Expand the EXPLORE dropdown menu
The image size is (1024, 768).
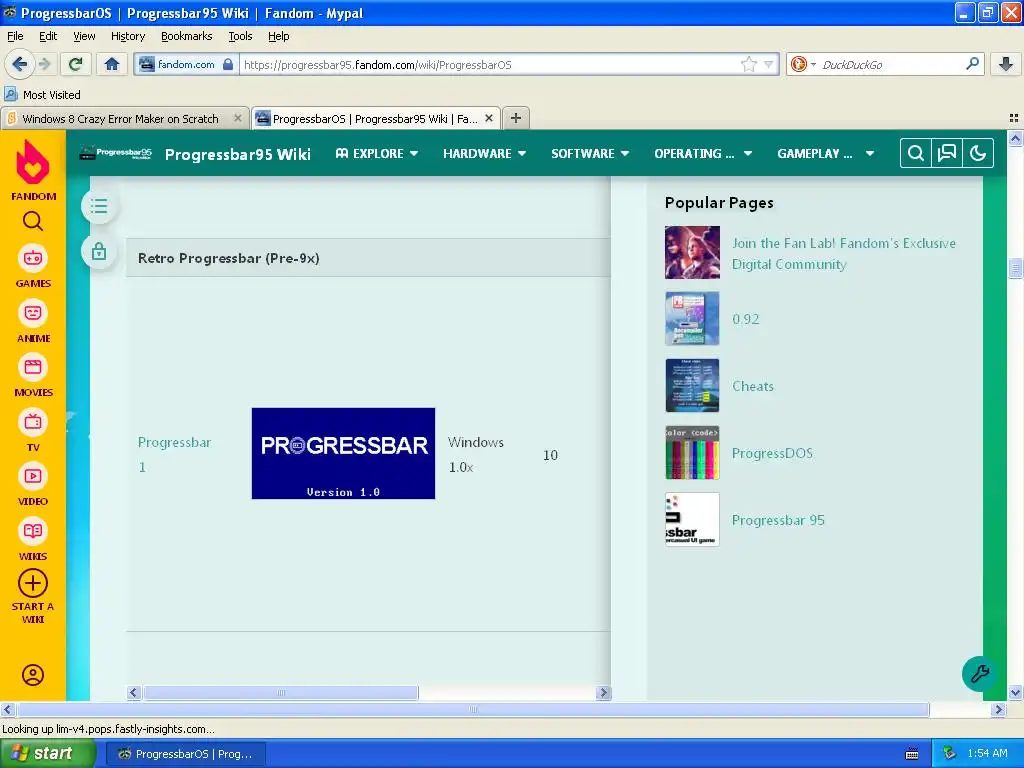coord(377,153)
